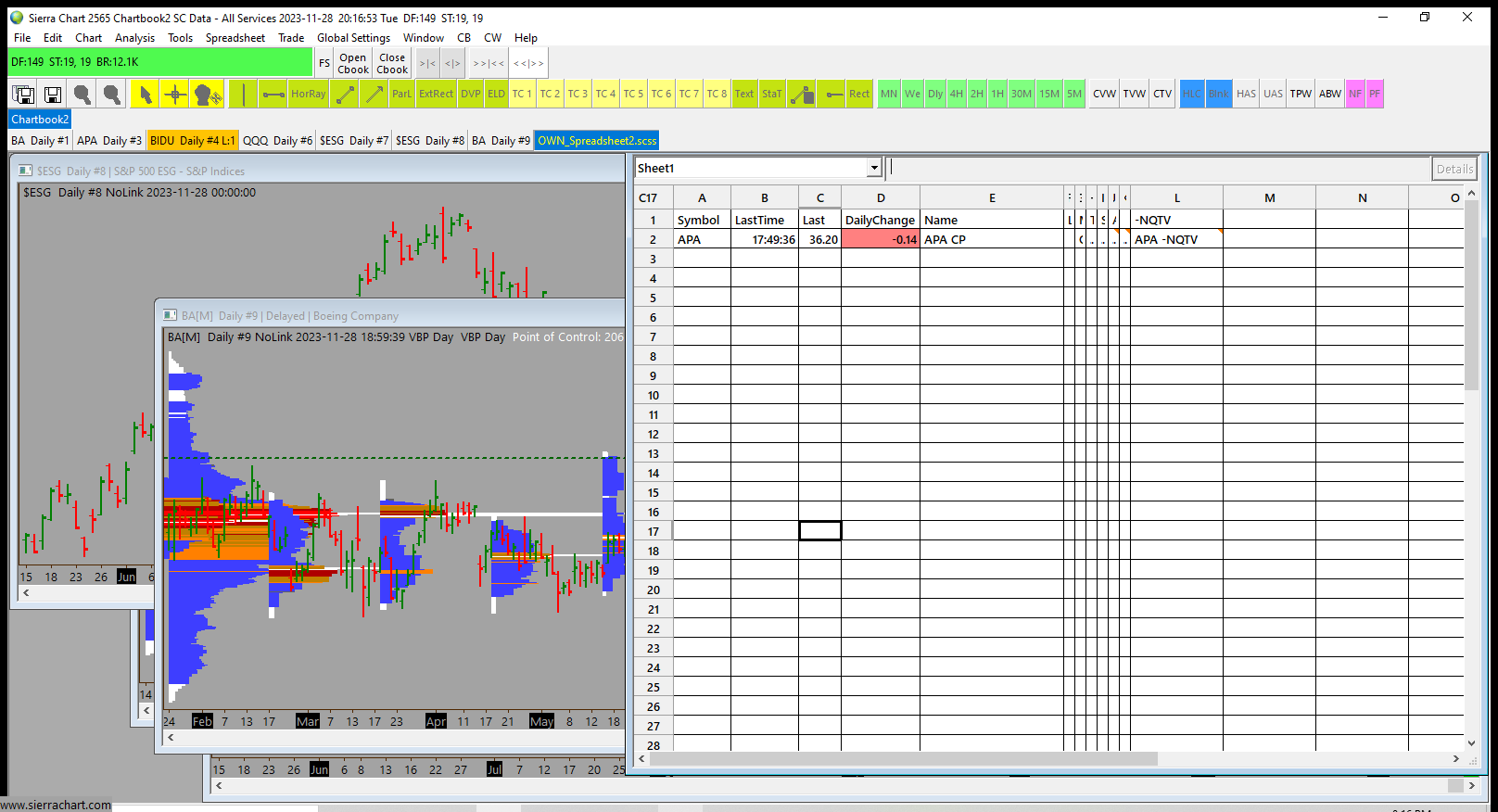Viewport: 1498px width, 812px height.
Task: Switch to the QQQ Daily #6 tab
Action: pos(278,141)
